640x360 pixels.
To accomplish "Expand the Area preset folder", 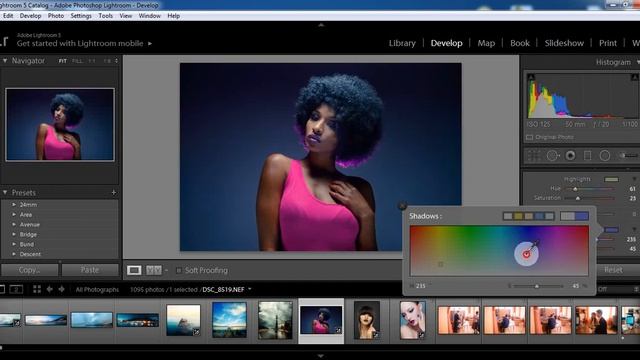I will tap(14, 214).
